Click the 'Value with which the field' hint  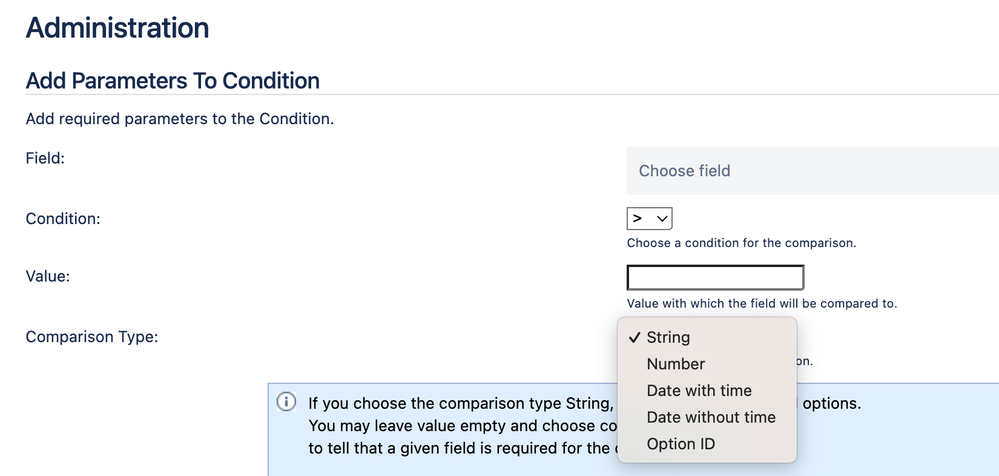761,303
